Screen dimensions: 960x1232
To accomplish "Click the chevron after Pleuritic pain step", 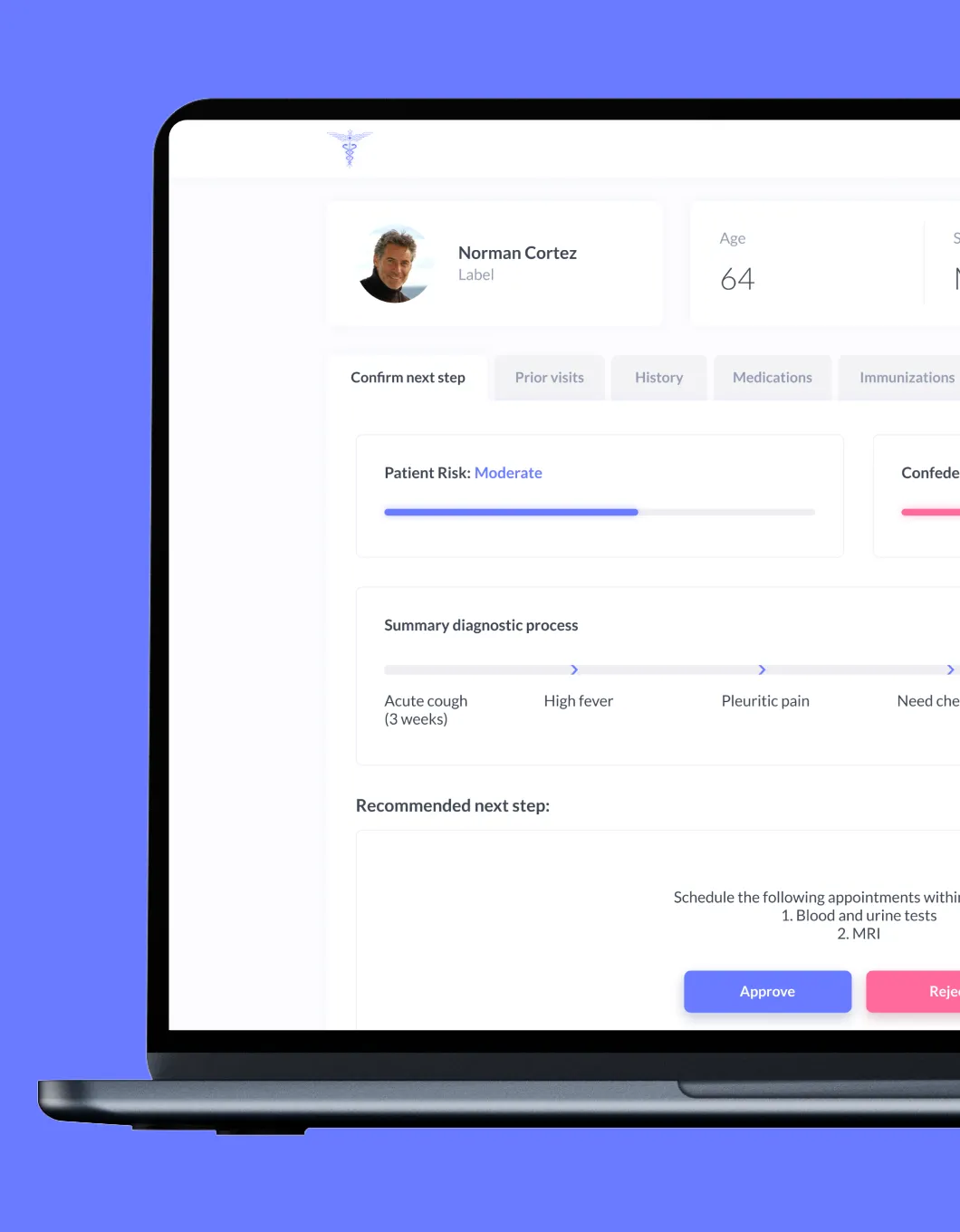I will coord(950,669).
